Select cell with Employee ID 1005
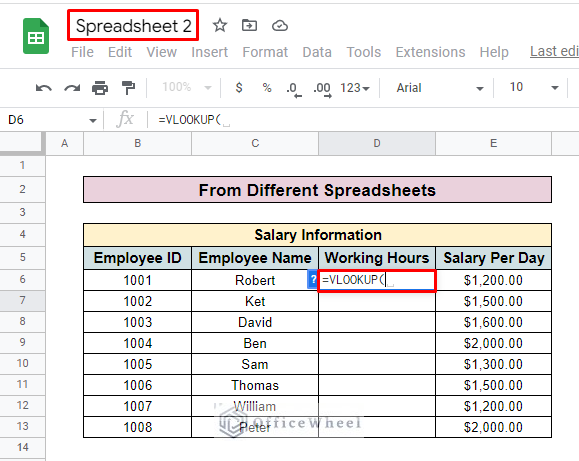The image size is (579, 461). tap(137, 365)
